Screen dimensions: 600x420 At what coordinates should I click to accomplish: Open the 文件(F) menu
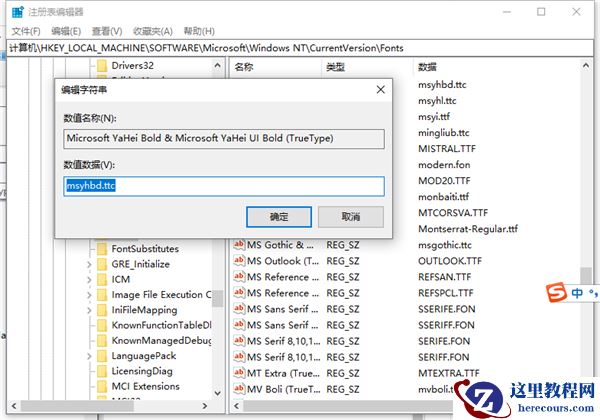click(26, 31)
